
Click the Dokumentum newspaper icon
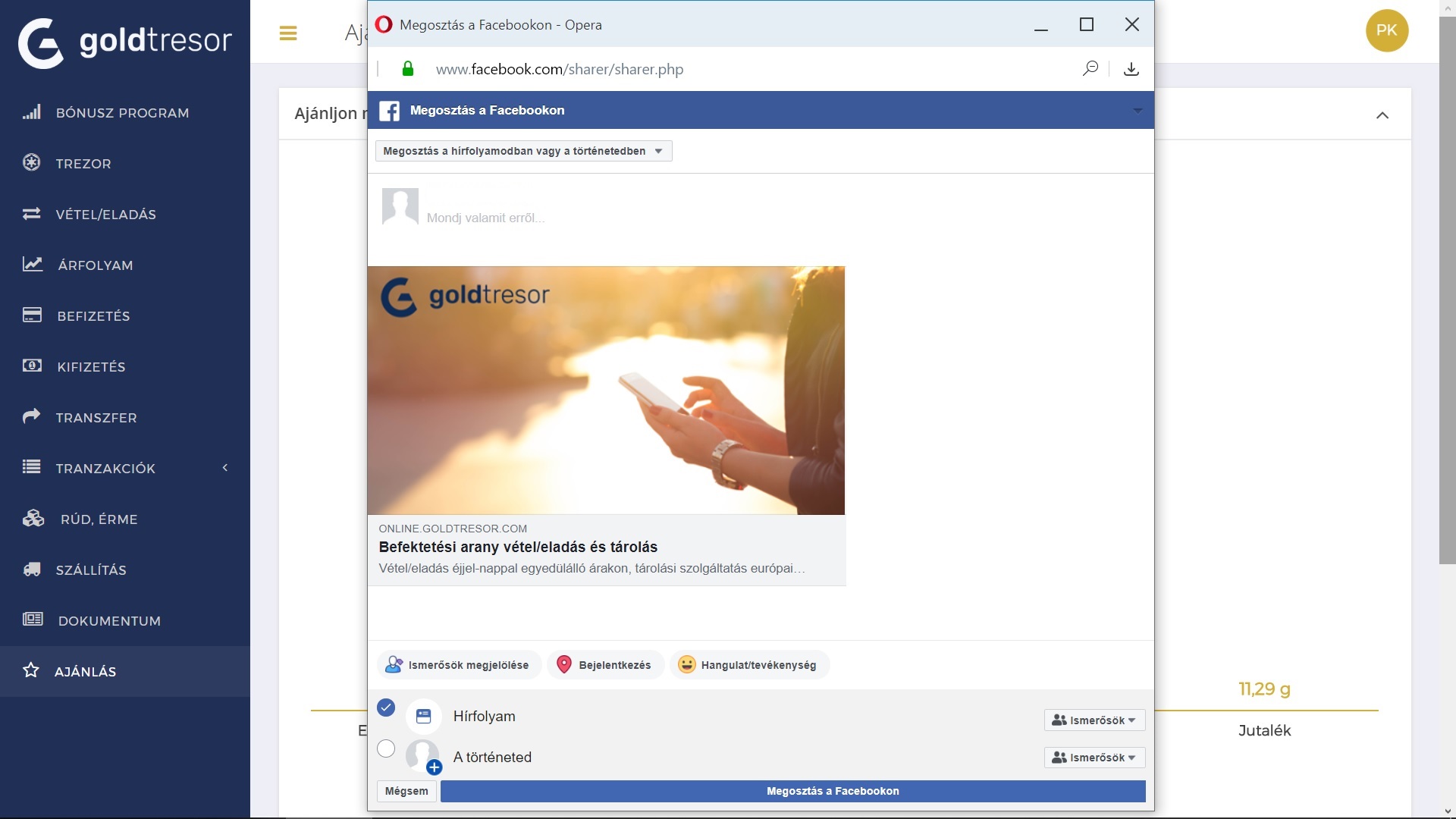point(33,619)
